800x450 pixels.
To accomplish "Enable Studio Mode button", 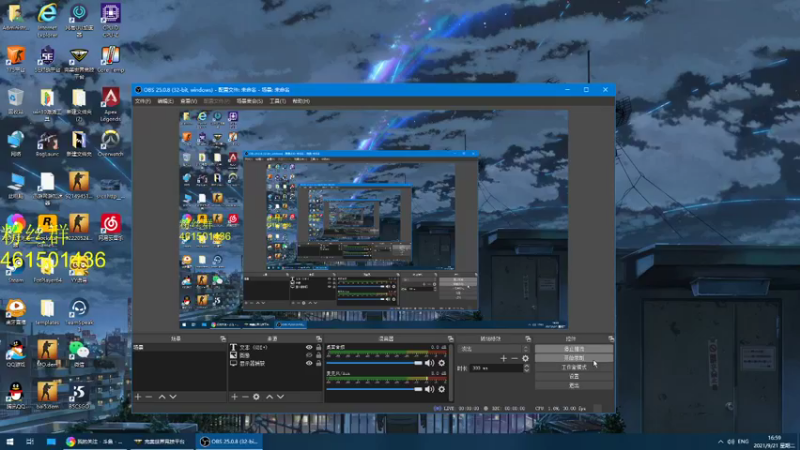I will pos(574,367).
